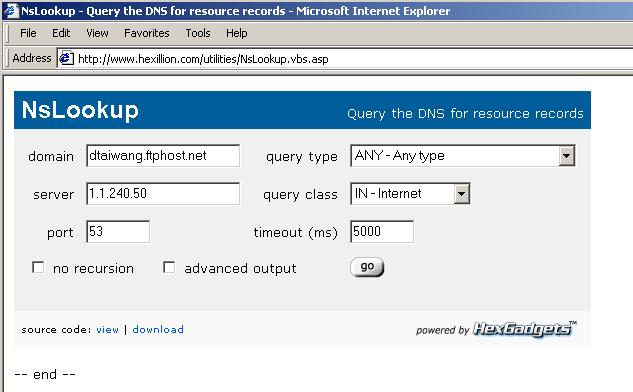Tick the advanced output checkbox
The width and height of the screenshot is (633, 392).
pyautogui.click(x=169, y=267)
